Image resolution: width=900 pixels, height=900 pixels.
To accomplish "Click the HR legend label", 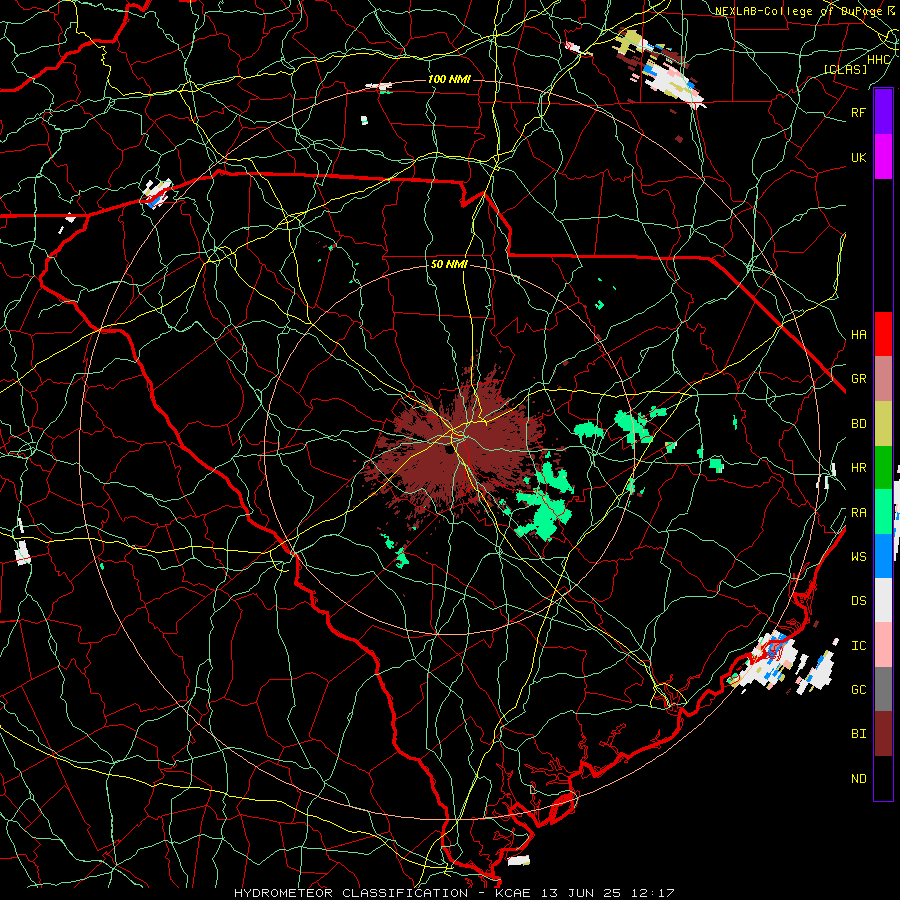I will [858, 468].
